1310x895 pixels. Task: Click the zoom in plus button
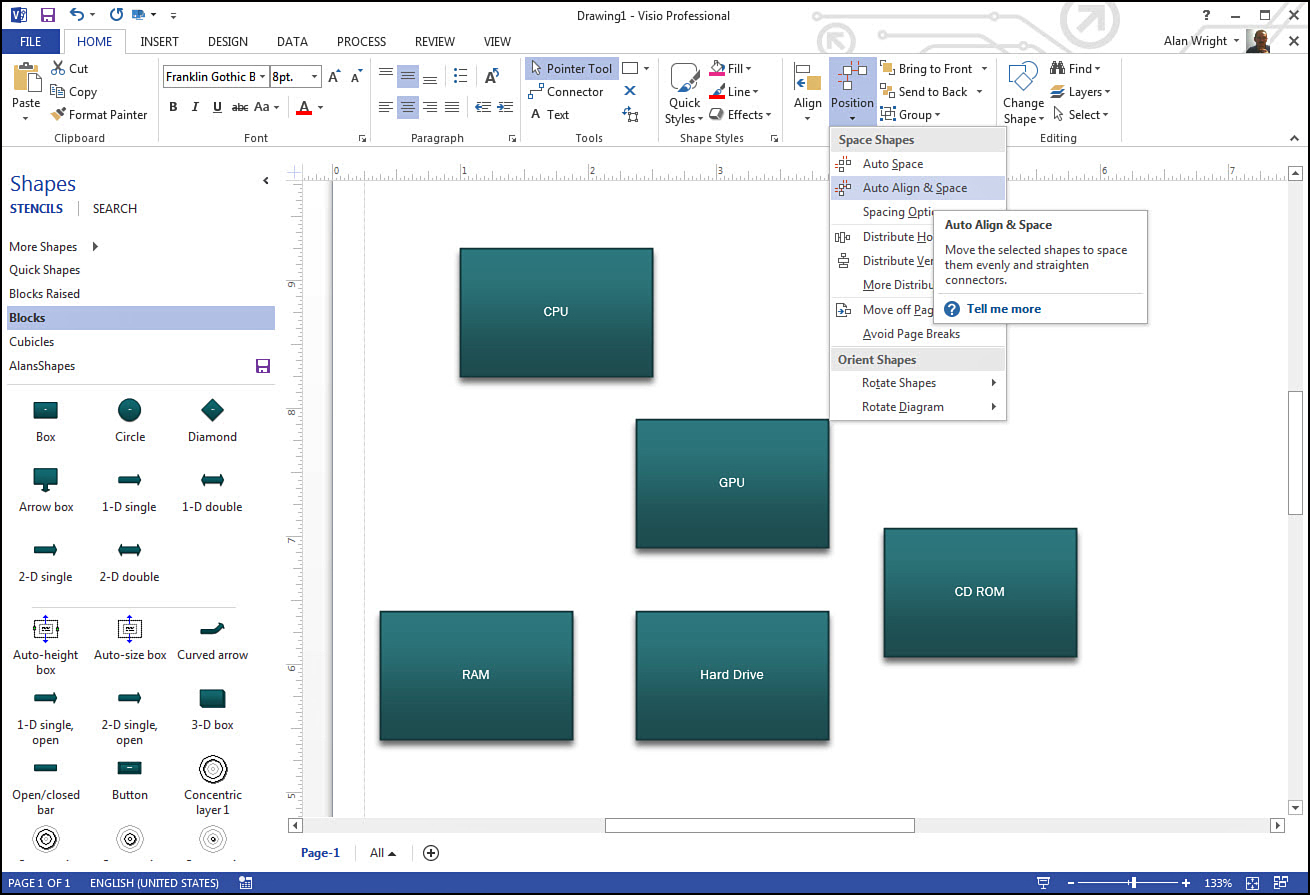(x=1186, y=883)
